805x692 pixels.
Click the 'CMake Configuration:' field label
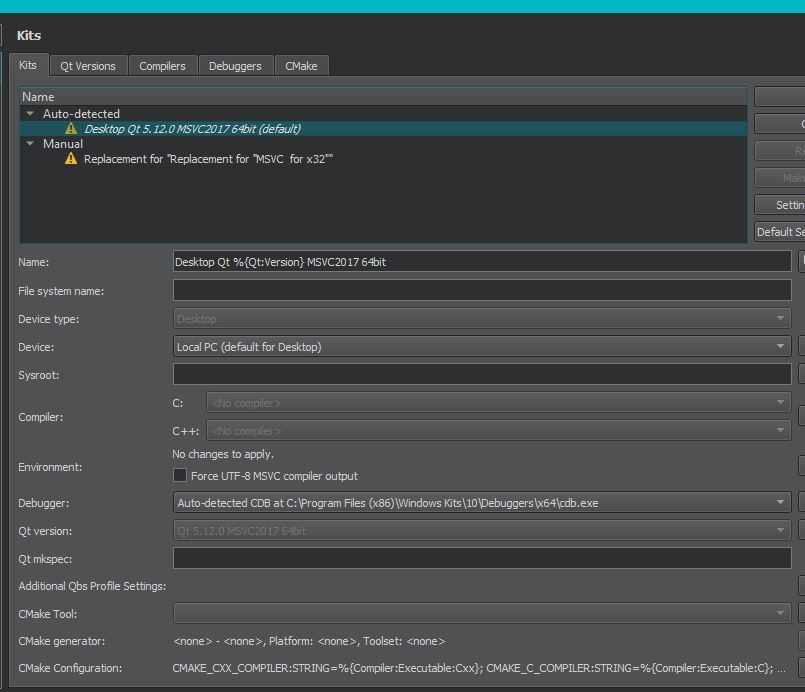tap(70, 668)
